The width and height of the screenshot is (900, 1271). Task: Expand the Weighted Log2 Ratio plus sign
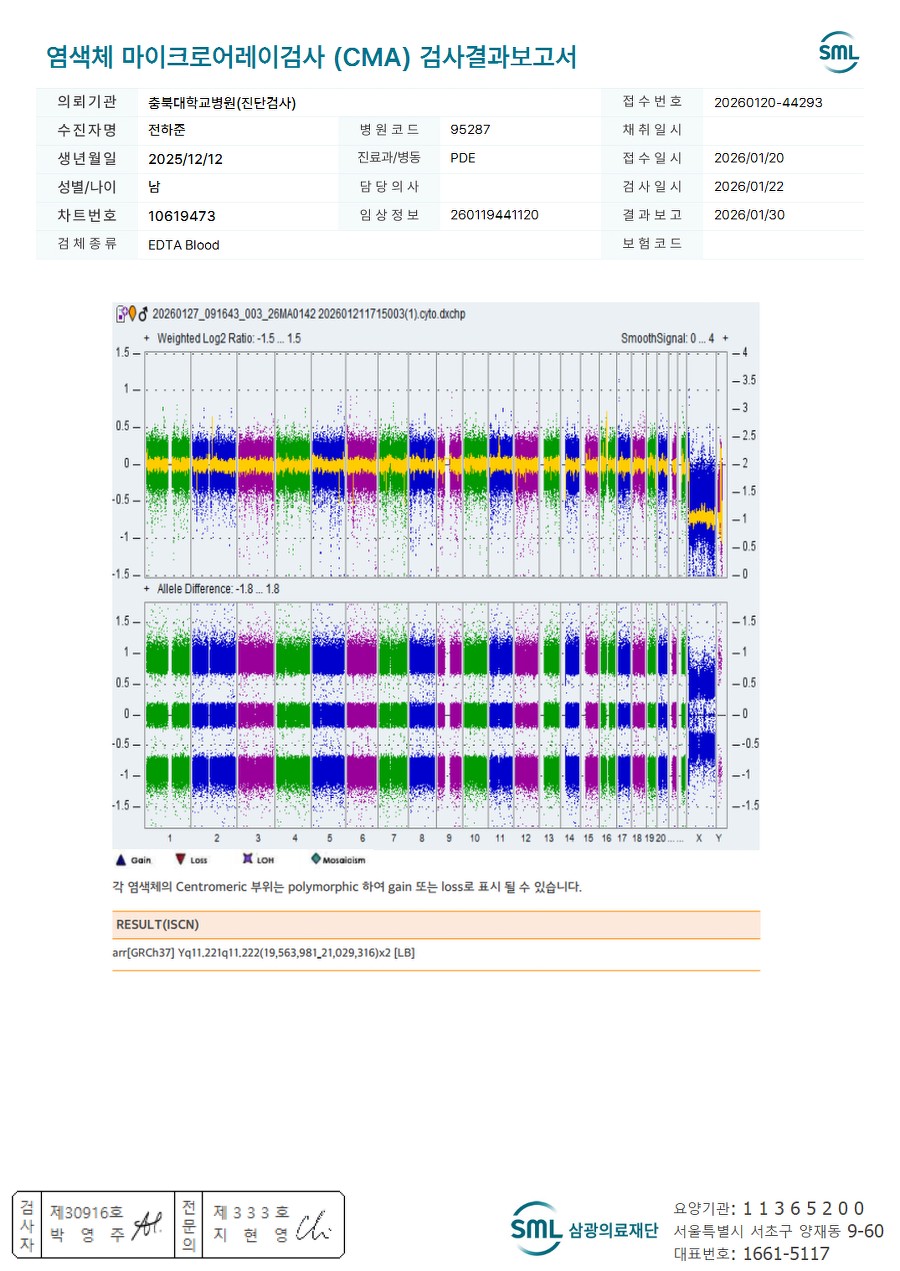point(147,339)
